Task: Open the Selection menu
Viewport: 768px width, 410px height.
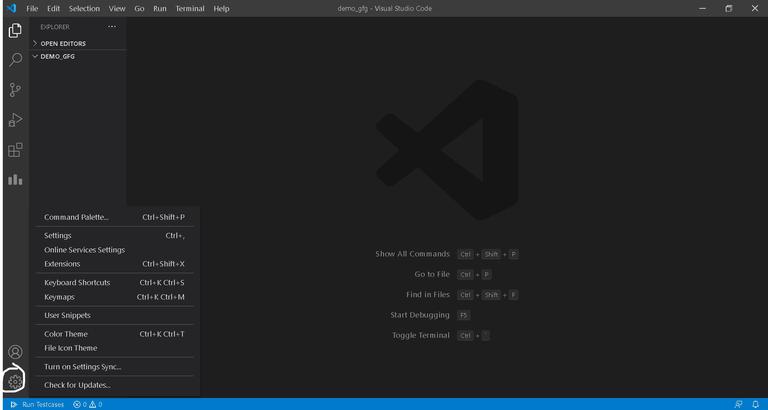Action: 84,9
